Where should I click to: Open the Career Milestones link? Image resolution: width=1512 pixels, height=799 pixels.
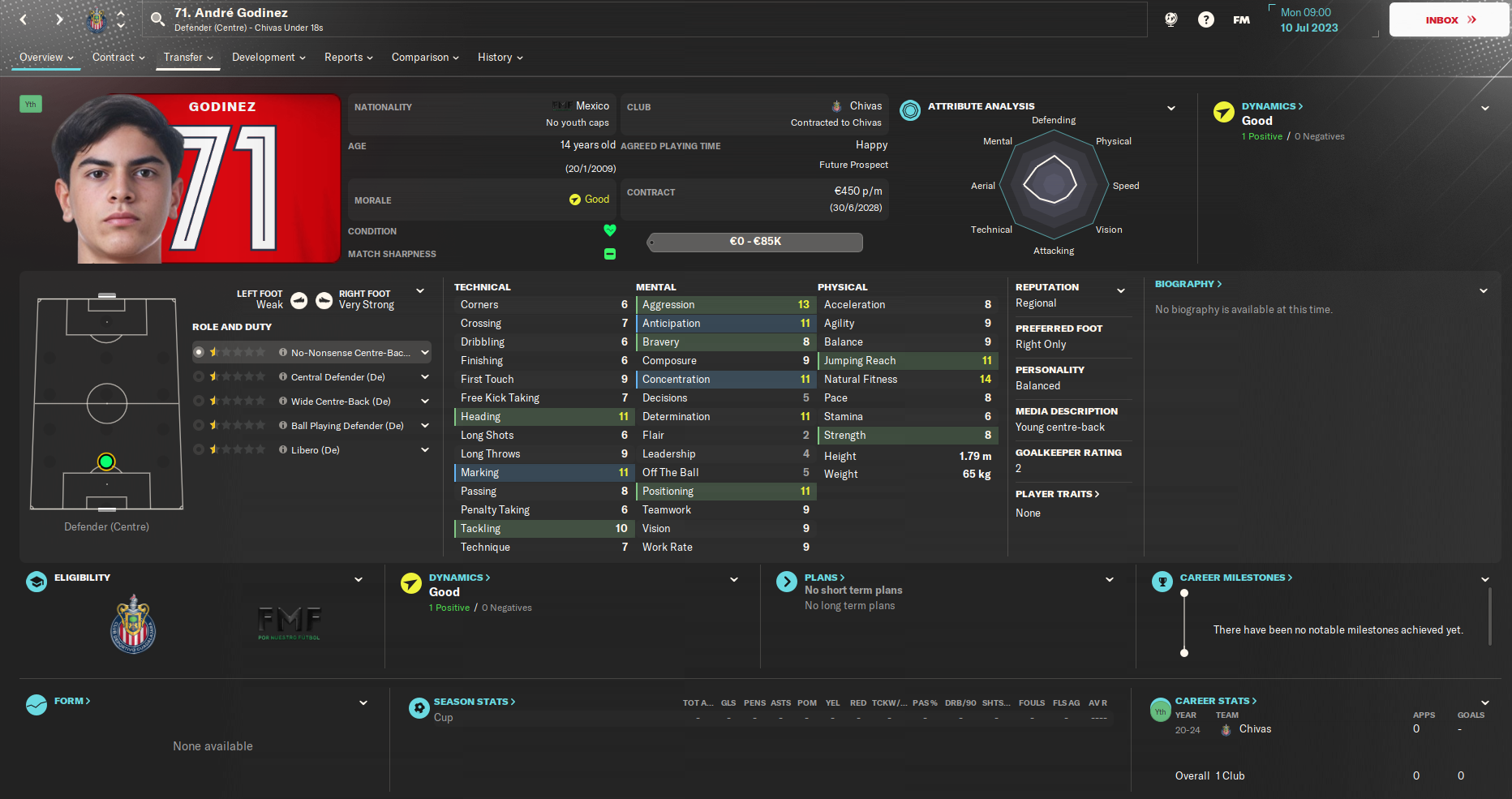[1236, 578]
